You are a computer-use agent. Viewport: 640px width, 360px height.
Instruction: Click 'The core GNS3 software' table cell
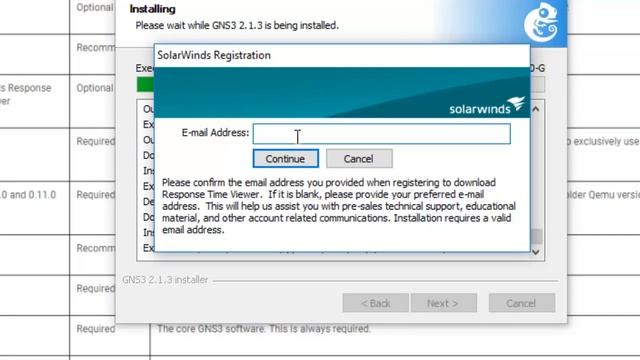click(x=264, y=329)
